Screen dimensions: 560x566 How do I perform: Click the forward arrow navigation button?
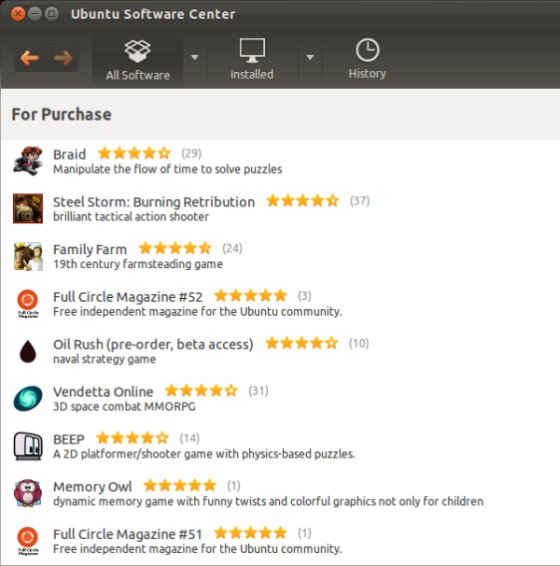[63, 58]
